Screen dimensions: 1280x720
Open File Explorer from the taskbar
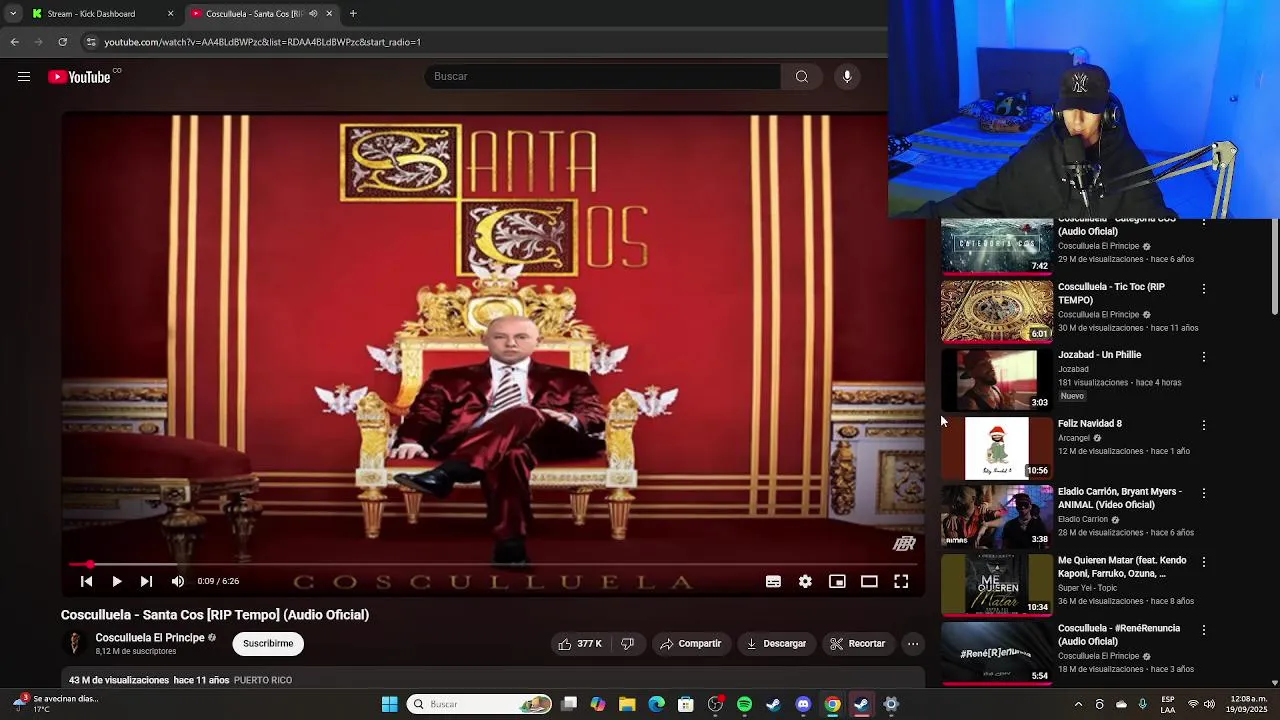pos(627,704)
